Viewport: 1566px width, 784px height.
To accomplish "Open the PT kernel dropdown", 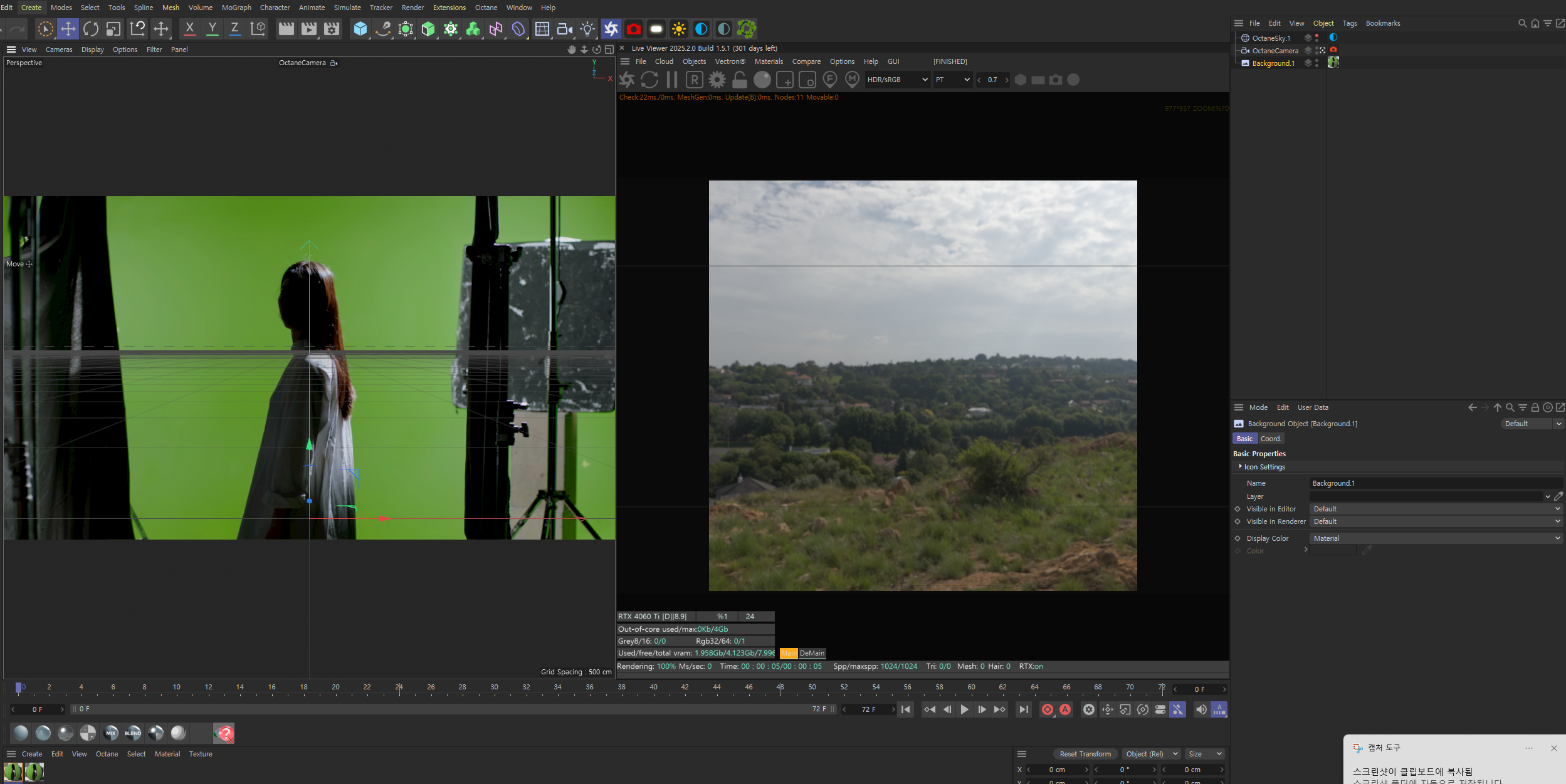I will (x=953, y=80).
